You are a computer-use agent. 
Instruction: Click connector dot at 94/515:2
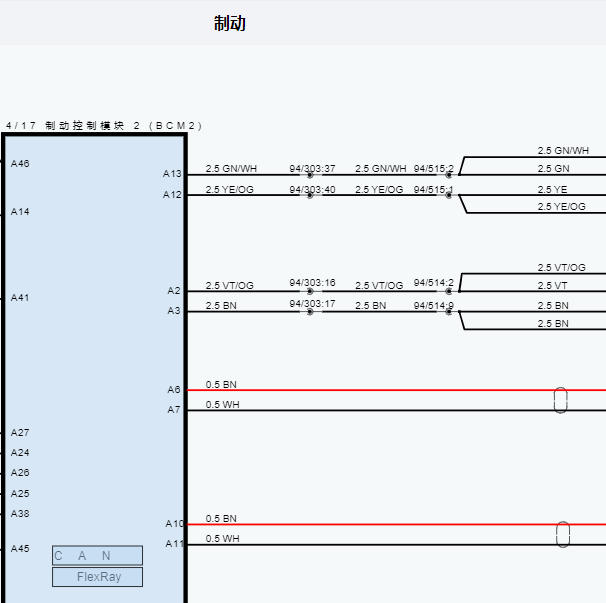pos(448,175)
